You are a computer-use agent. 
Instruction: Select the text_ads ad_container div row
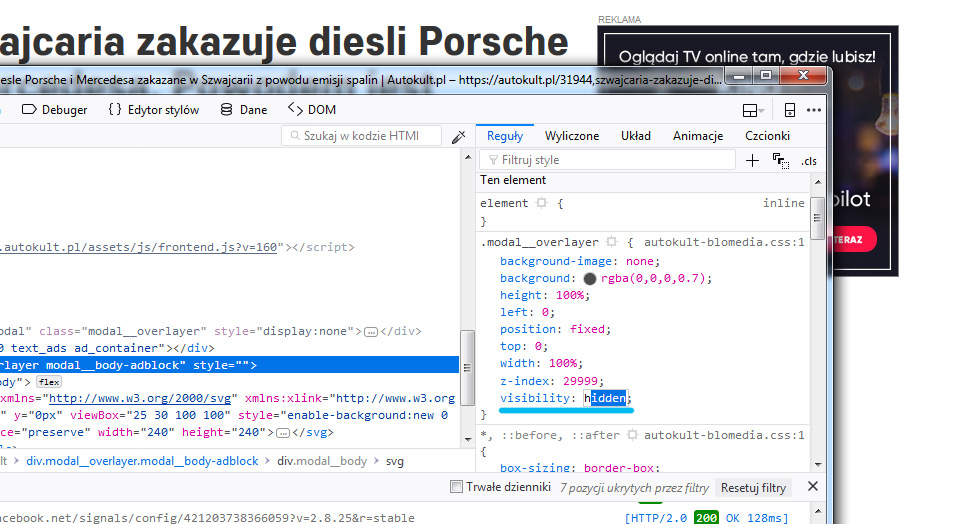pyautogui.click(x=230, y=348)
